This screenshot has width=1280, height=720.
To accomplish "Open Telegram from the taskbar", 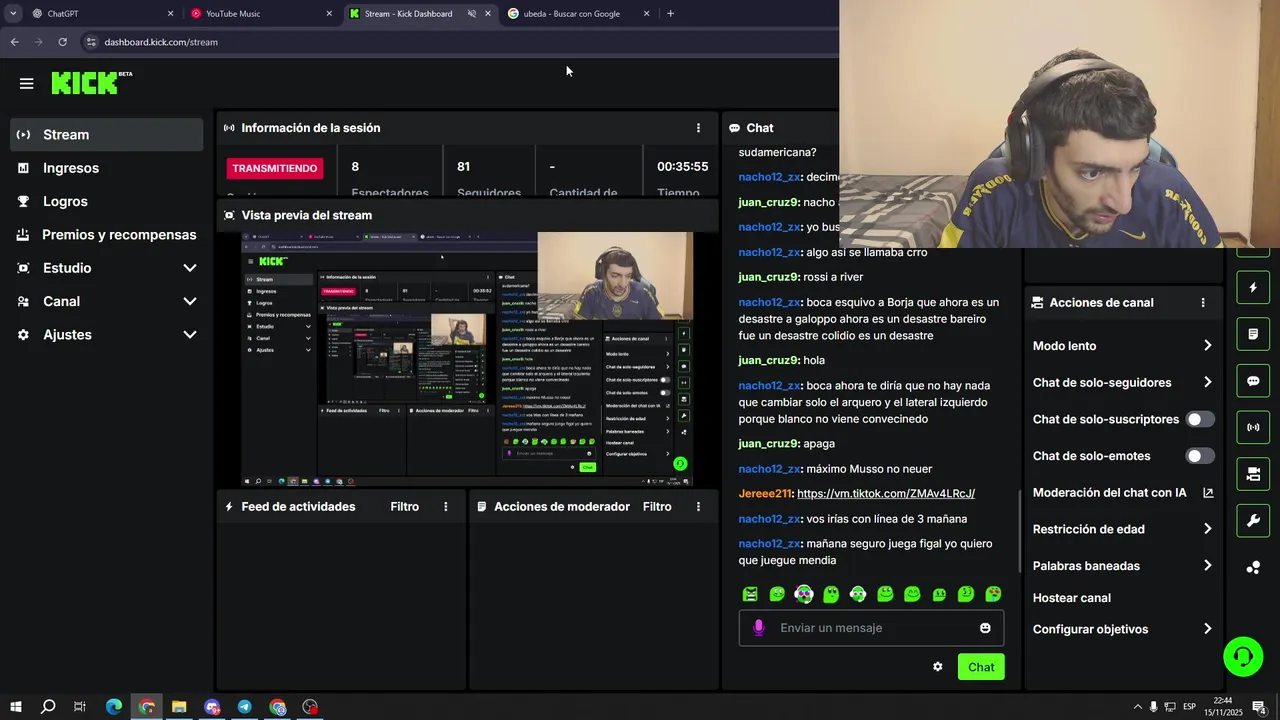I will click(245, 707).
